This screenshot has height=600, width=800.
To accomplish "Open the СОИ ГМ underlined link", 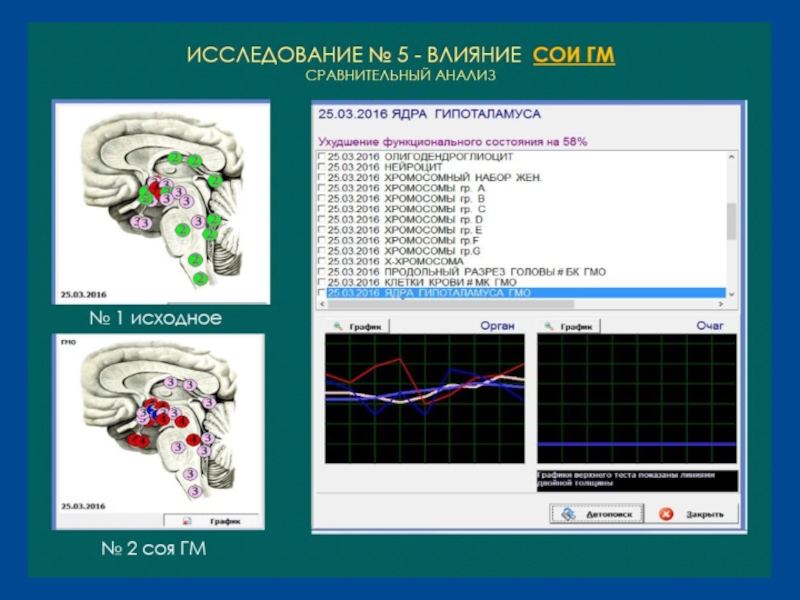I will 574,53.
